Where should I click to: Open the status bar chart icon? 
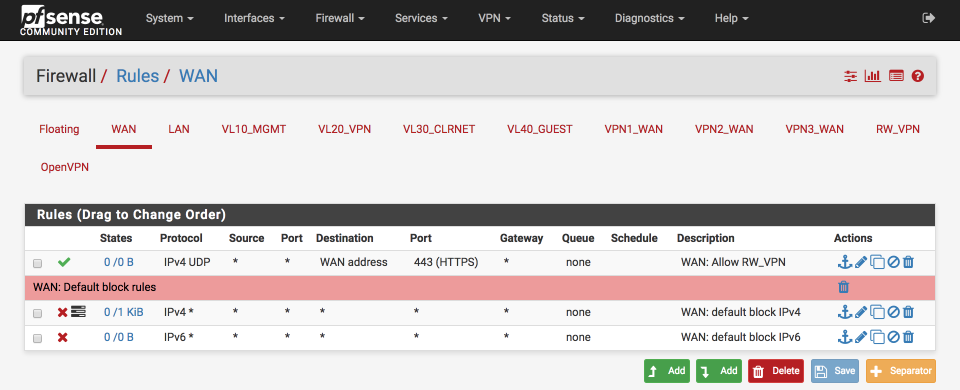tap(872, 77)
